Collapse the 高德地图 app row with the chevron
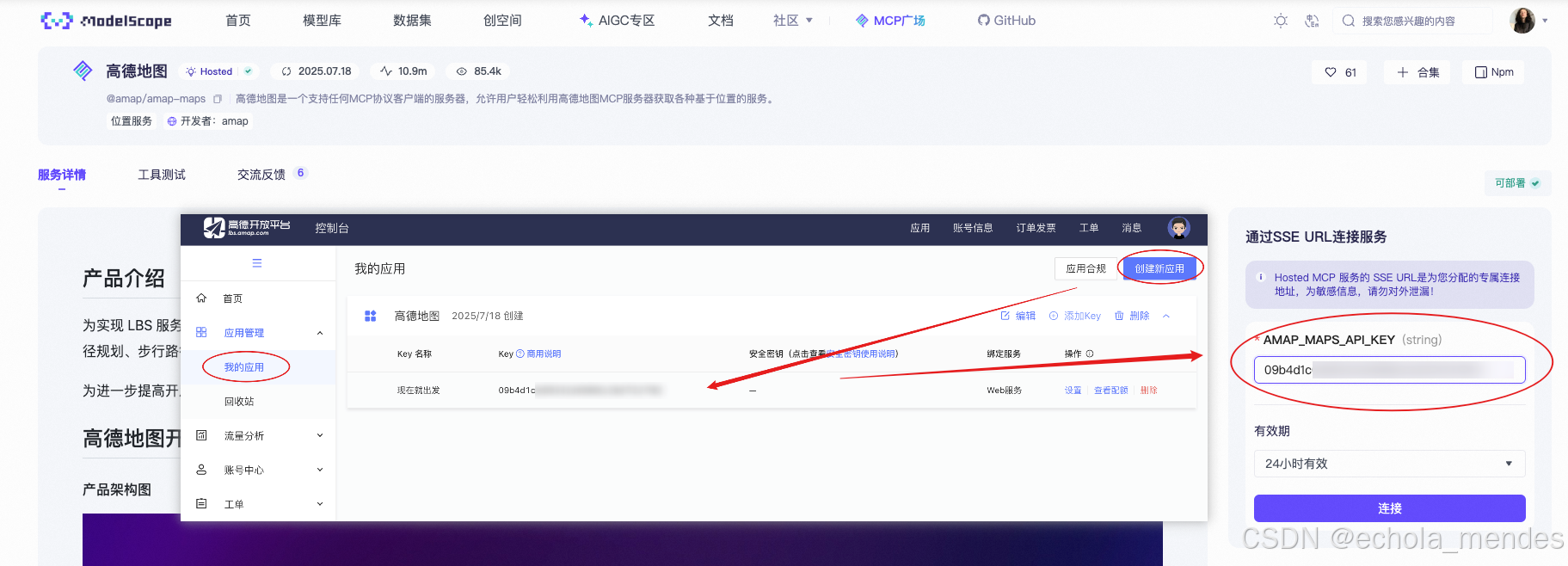The height and width of the screenshot is (566, 1568). tap(1166, 316)
